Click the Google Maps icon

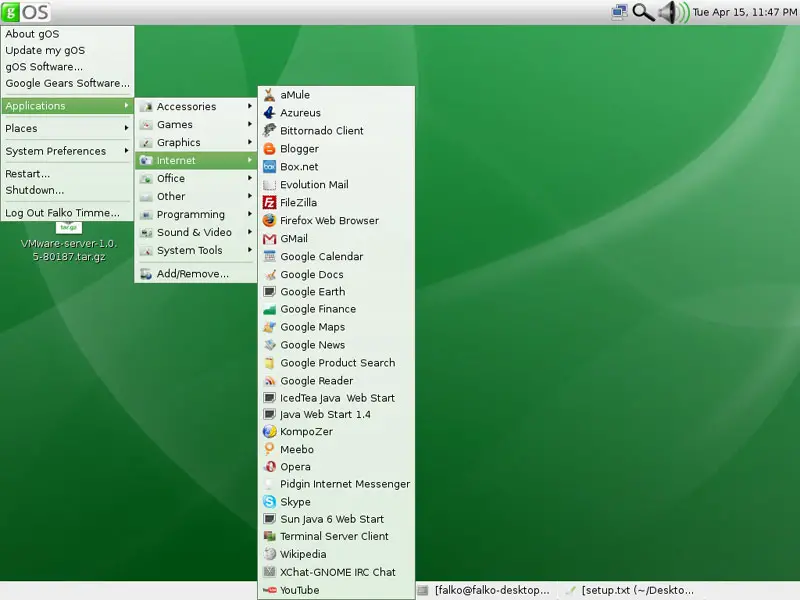(269, 327)
